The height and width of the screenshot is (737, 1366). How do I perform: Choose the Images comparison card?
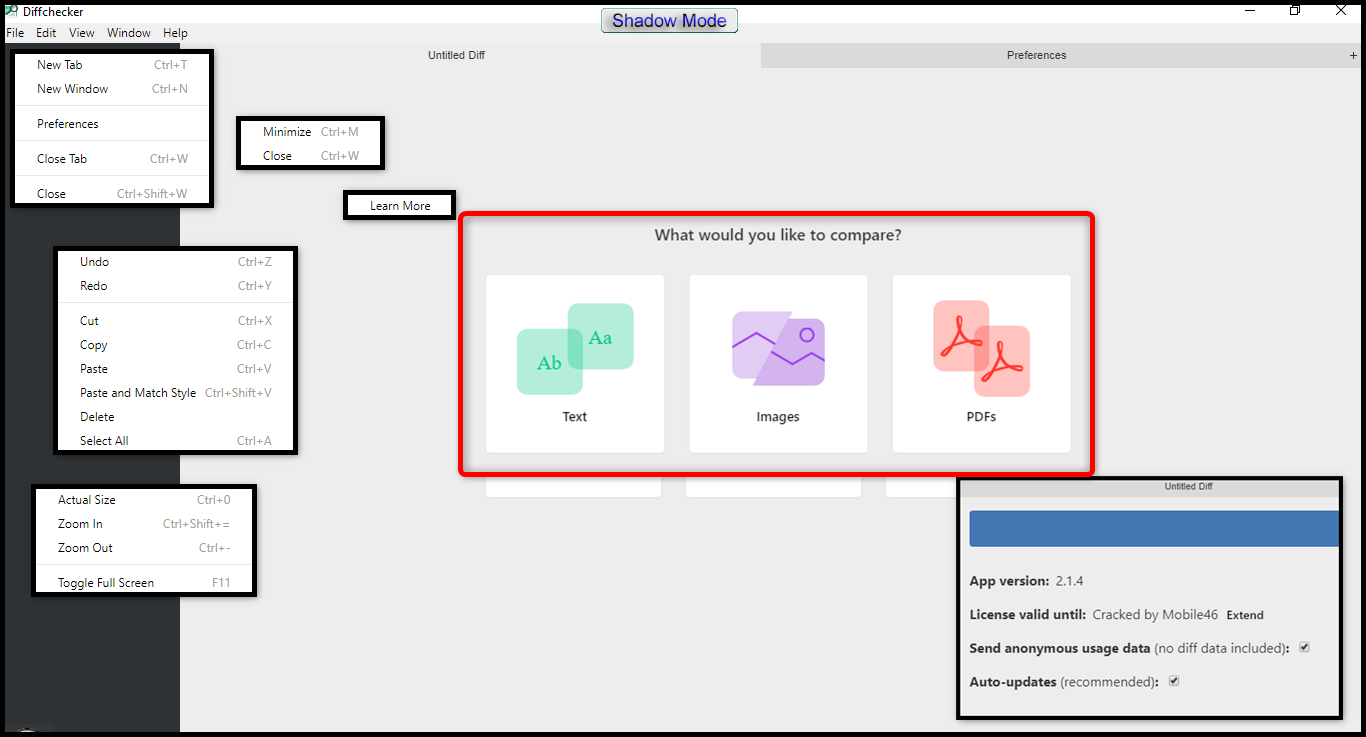pos(778,364)
